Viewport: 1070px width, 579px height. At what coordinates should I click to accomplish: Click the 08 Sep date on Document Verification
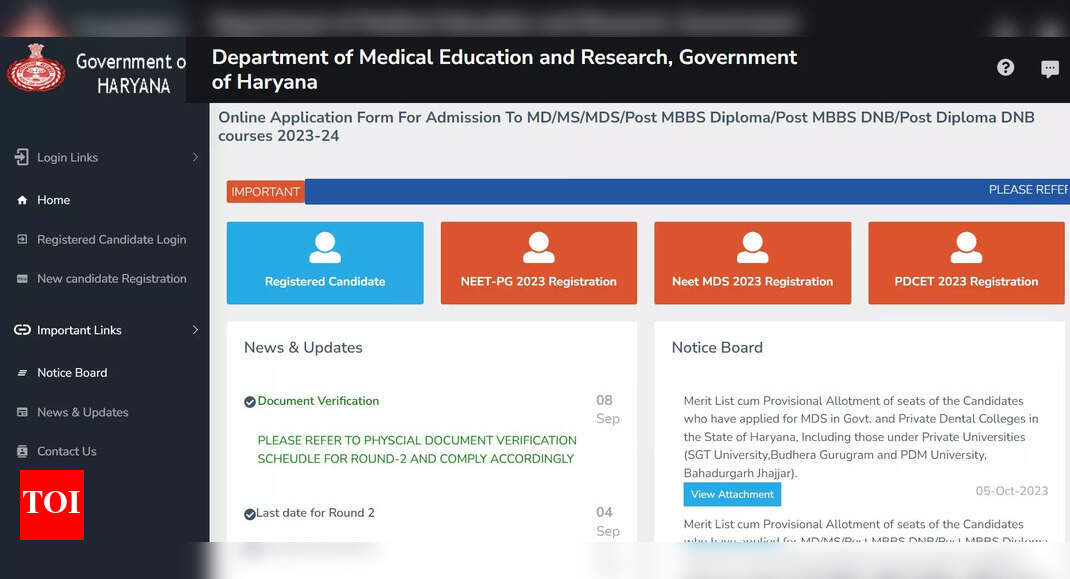point(607,409)
